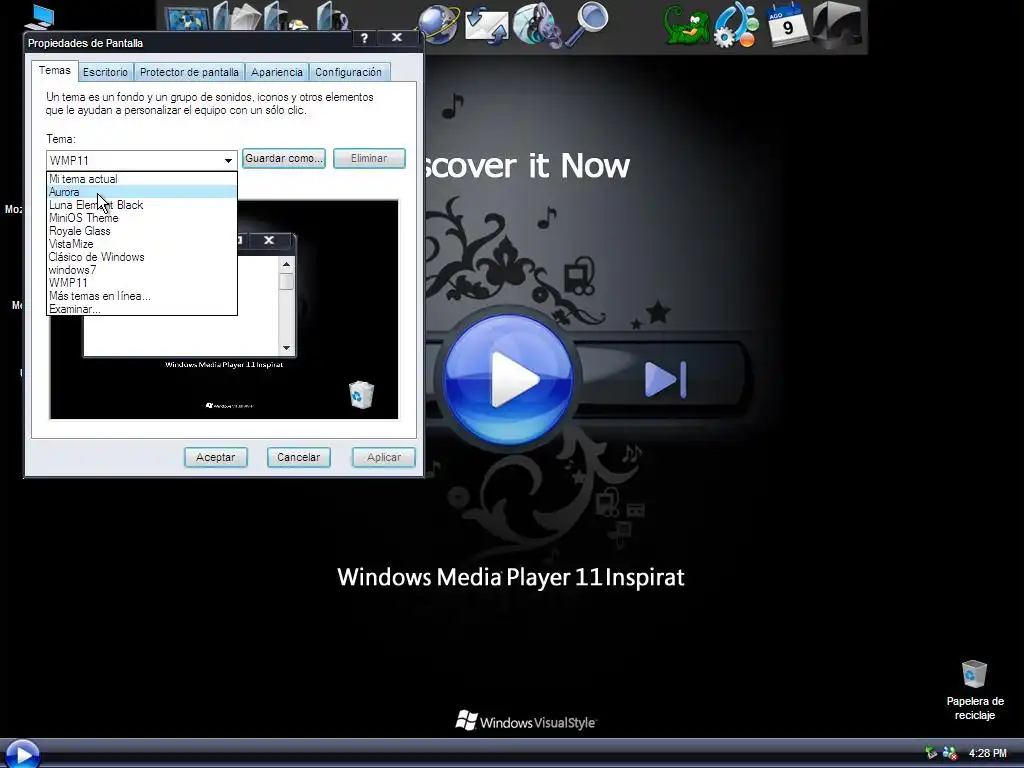Viewport: 1024px width, 768px height.
Task: Open the Configuración tab
Action: pos(349,72)
